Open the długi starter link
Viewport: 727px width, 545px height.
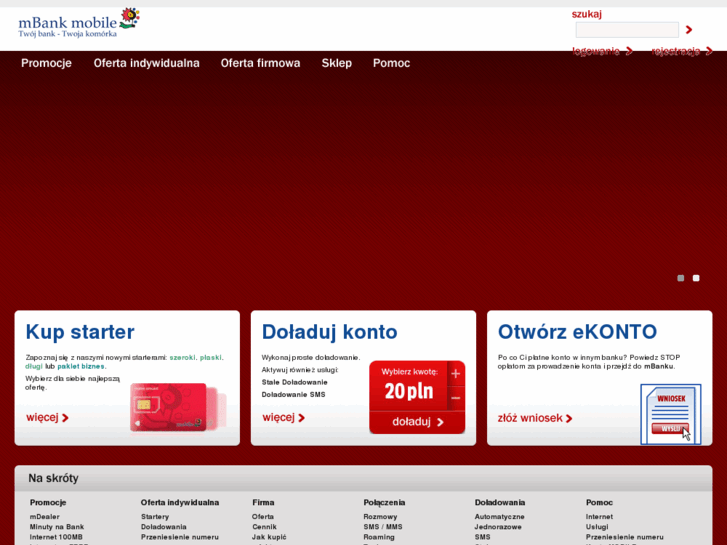(34, 366)
